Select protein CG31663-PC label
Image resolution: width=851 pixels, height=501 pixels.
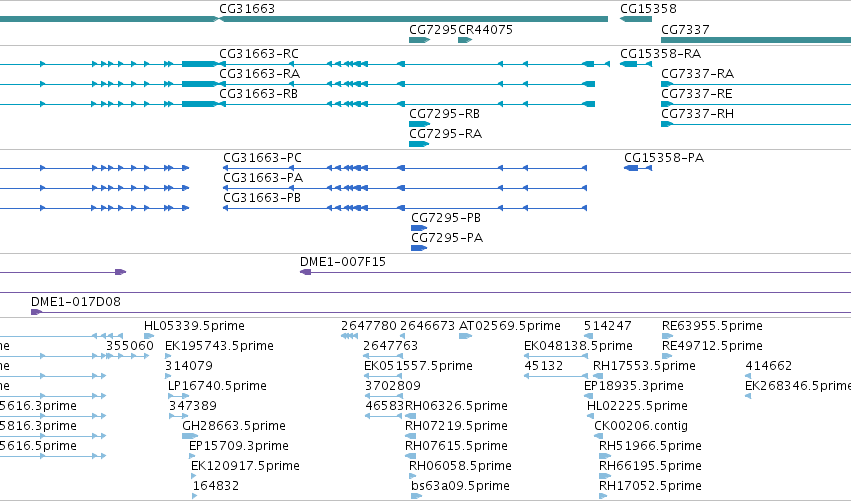263,158
